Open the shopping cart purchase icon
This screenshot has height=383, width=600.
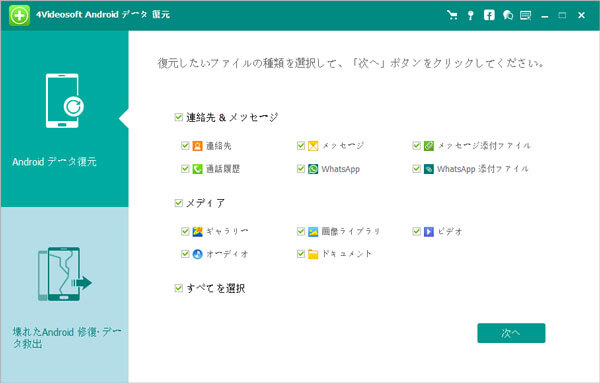(452, 15)
